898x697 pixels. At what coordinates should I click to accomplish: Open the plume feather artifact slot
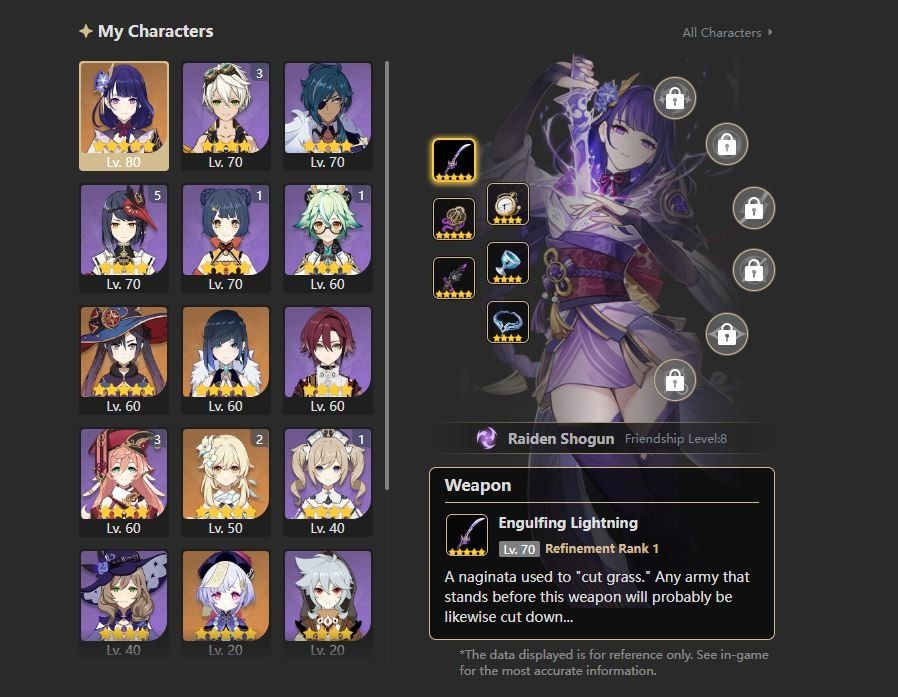(454, 278)
